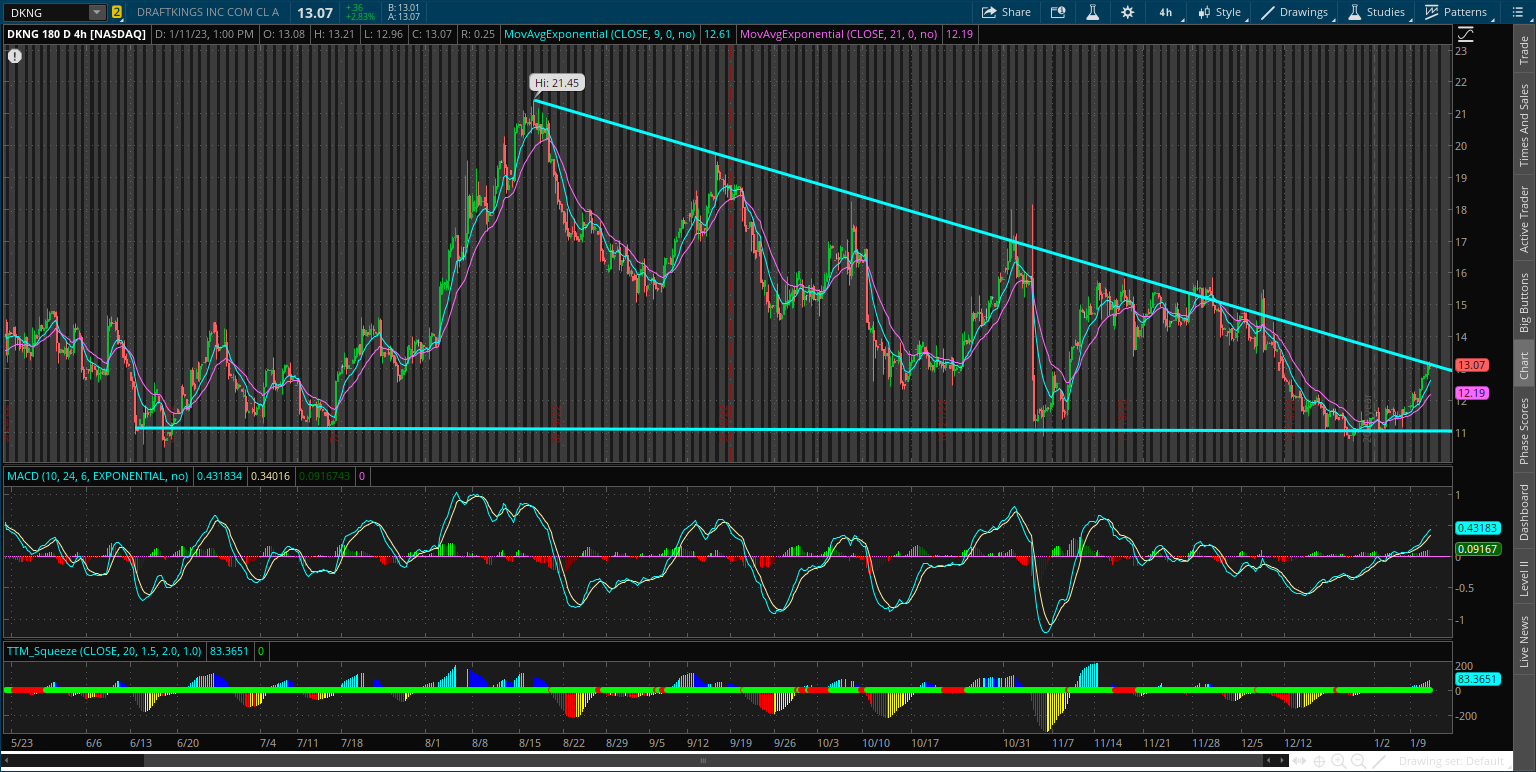Click the horizontal chart scrollbar thumb
This screenshot has width=1536, height=772.
coord(702,761)
